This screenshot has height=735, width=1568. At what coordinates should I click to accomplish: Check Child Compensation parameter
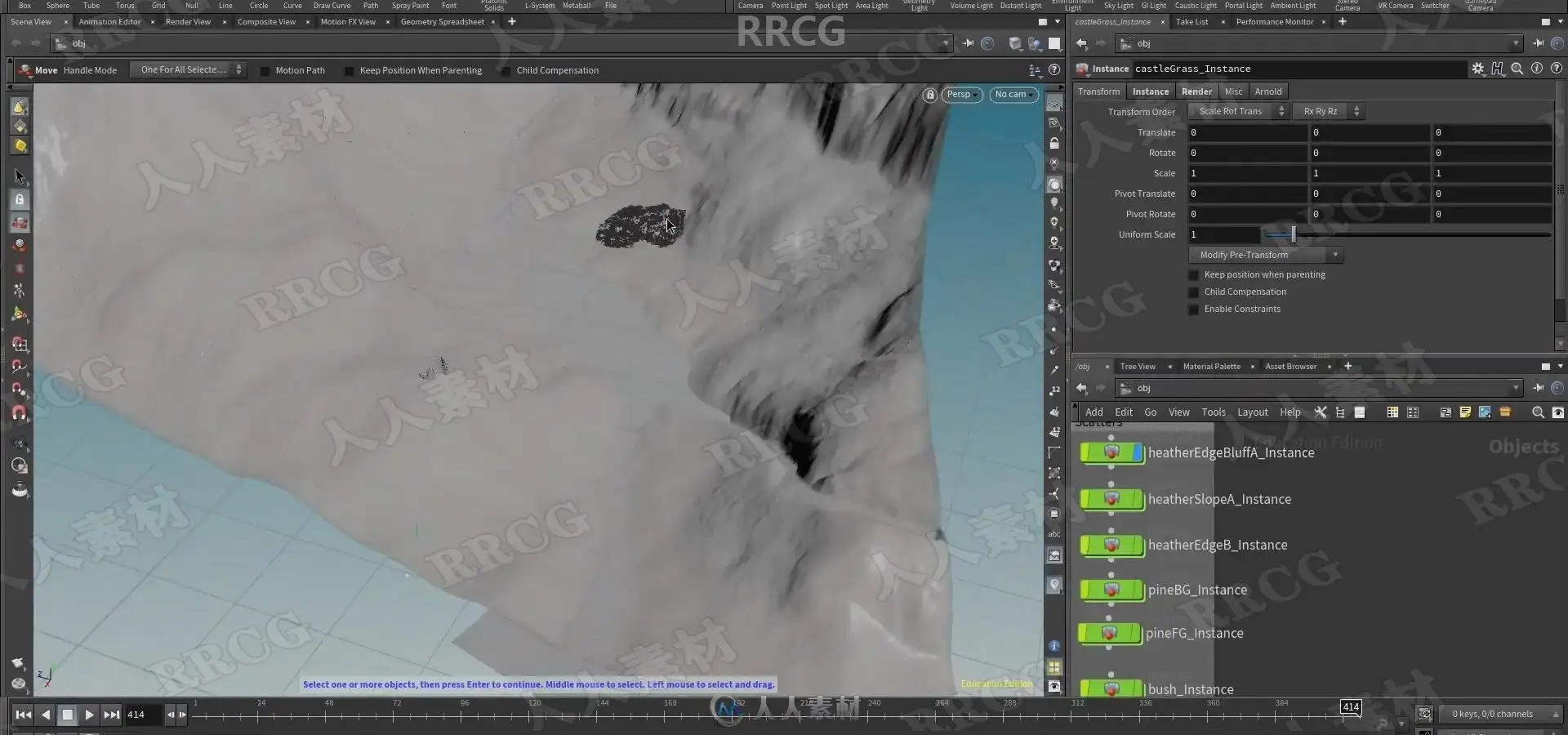tap(1194, 292)
